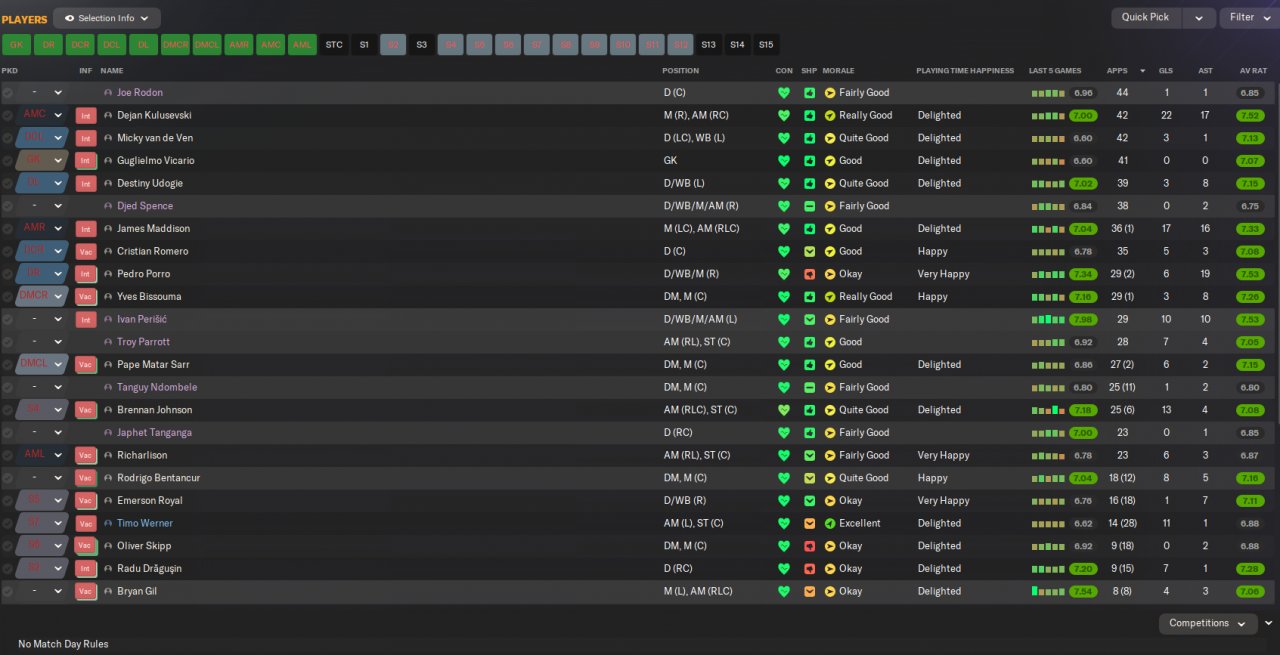Image resolution: width=1280 pixels, height=655 pixels.
Task: Click Guglielmo Vicario's morale icon
Action: (x=830, y=161)
